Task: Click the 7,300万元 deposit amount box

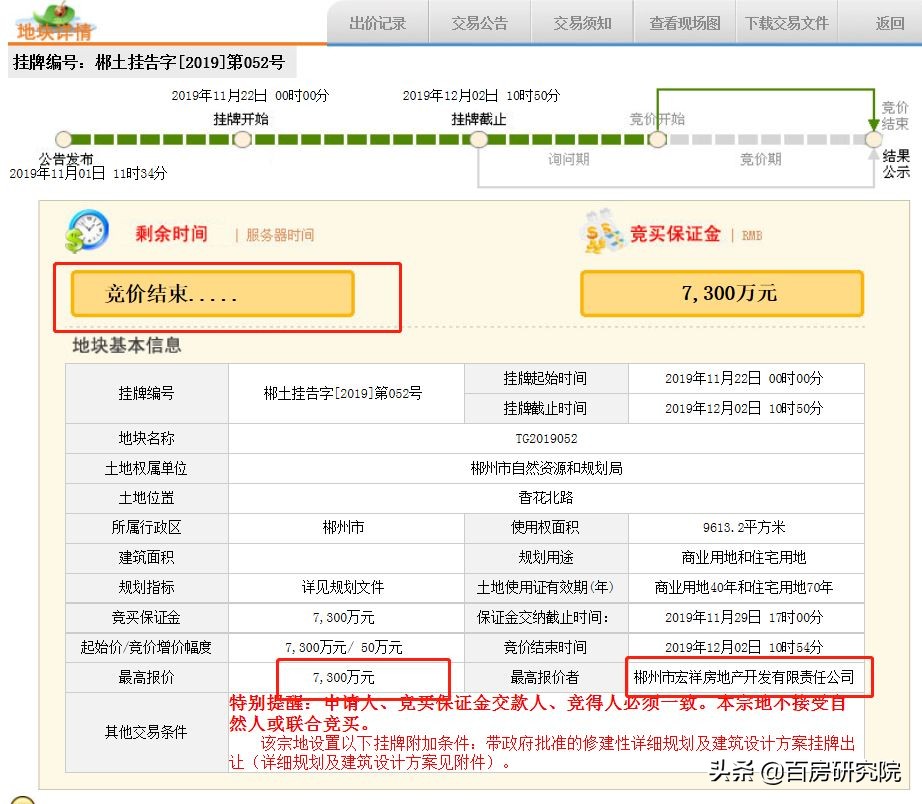Action: coord(721,291)
